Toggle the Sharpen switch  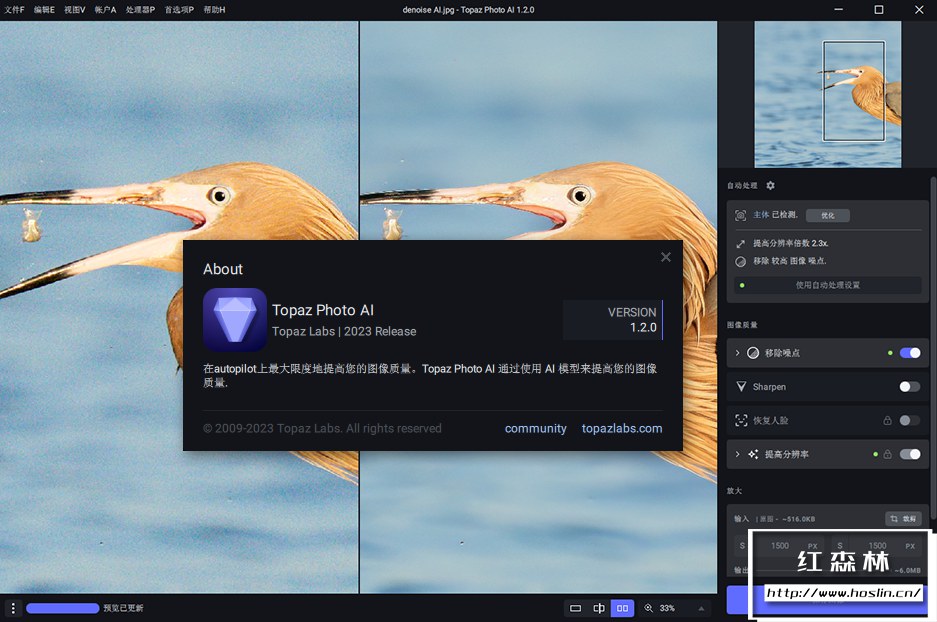910,387
